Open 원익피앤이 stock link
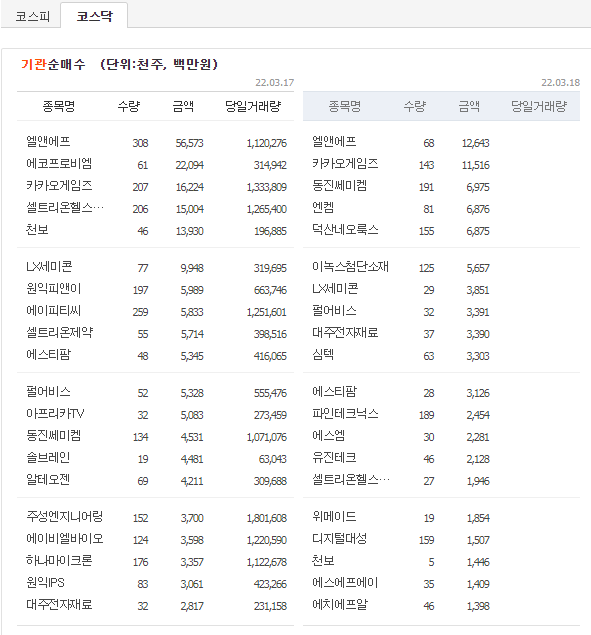The width and height of the screenshot is (591, 635). 53,288
